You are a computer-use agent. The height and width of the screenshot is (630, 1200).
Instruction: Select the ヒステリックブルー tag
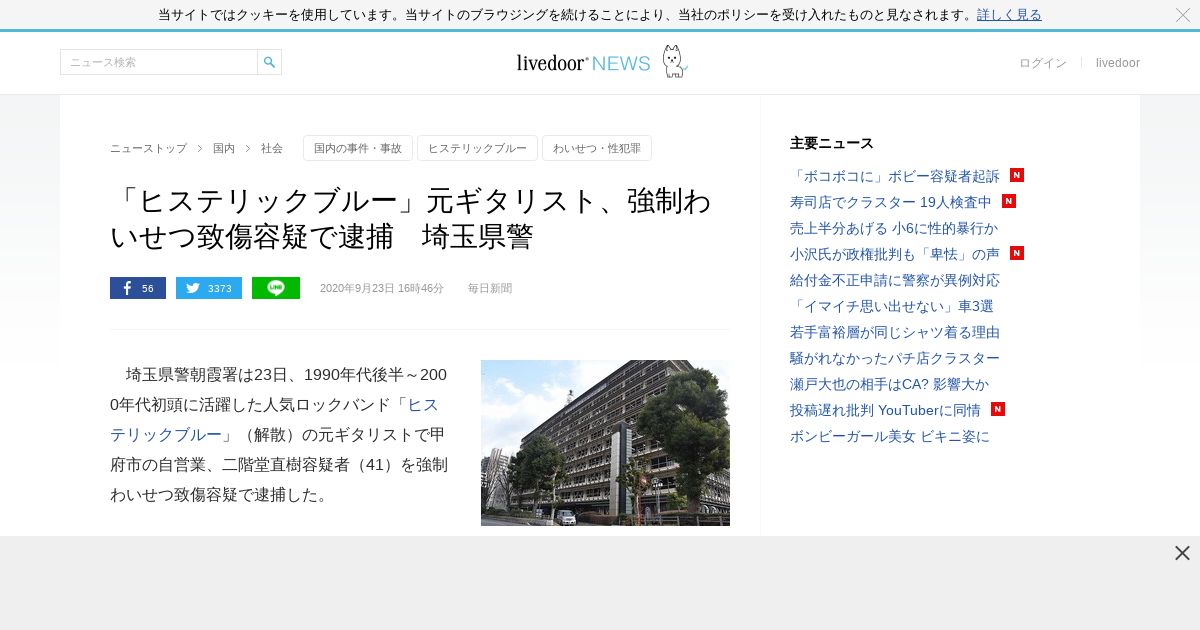(477, 148)
